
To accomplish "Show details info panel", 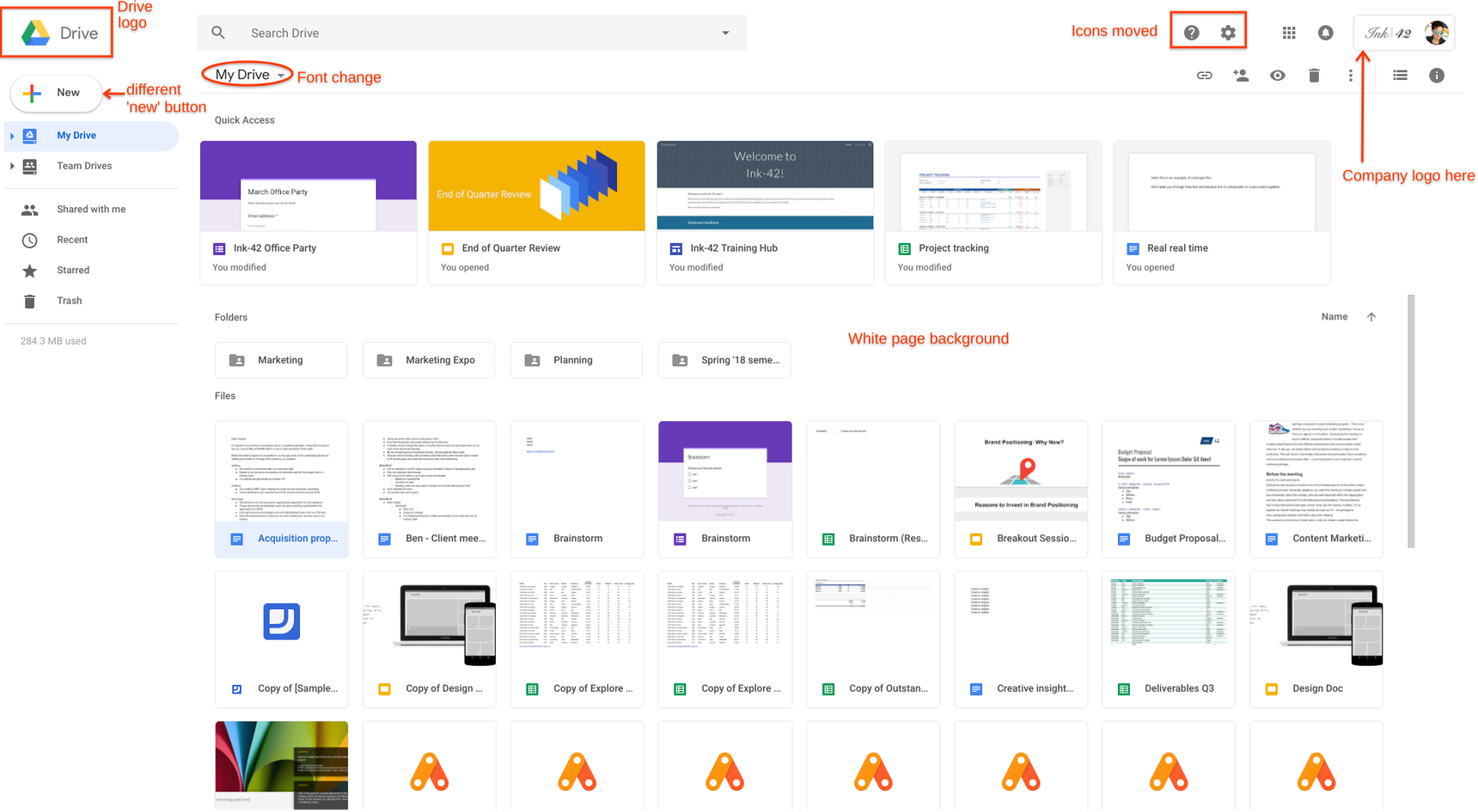I will (x=1437, y=76).
